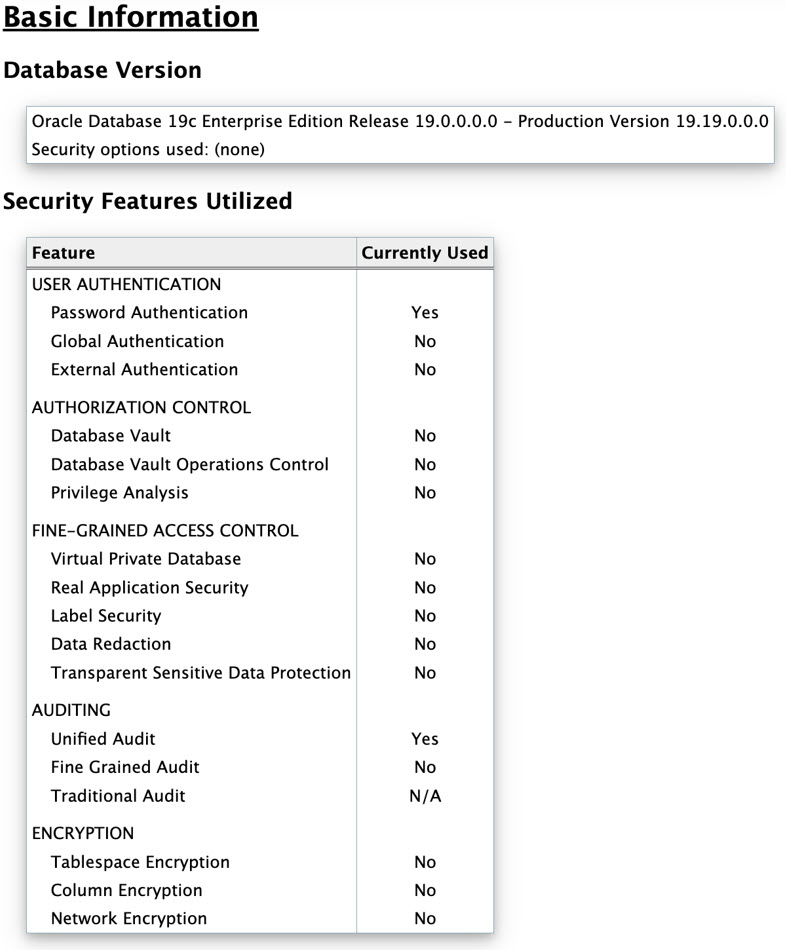
Task: Click the Currently Used column header
Action: tap(425, 253)
